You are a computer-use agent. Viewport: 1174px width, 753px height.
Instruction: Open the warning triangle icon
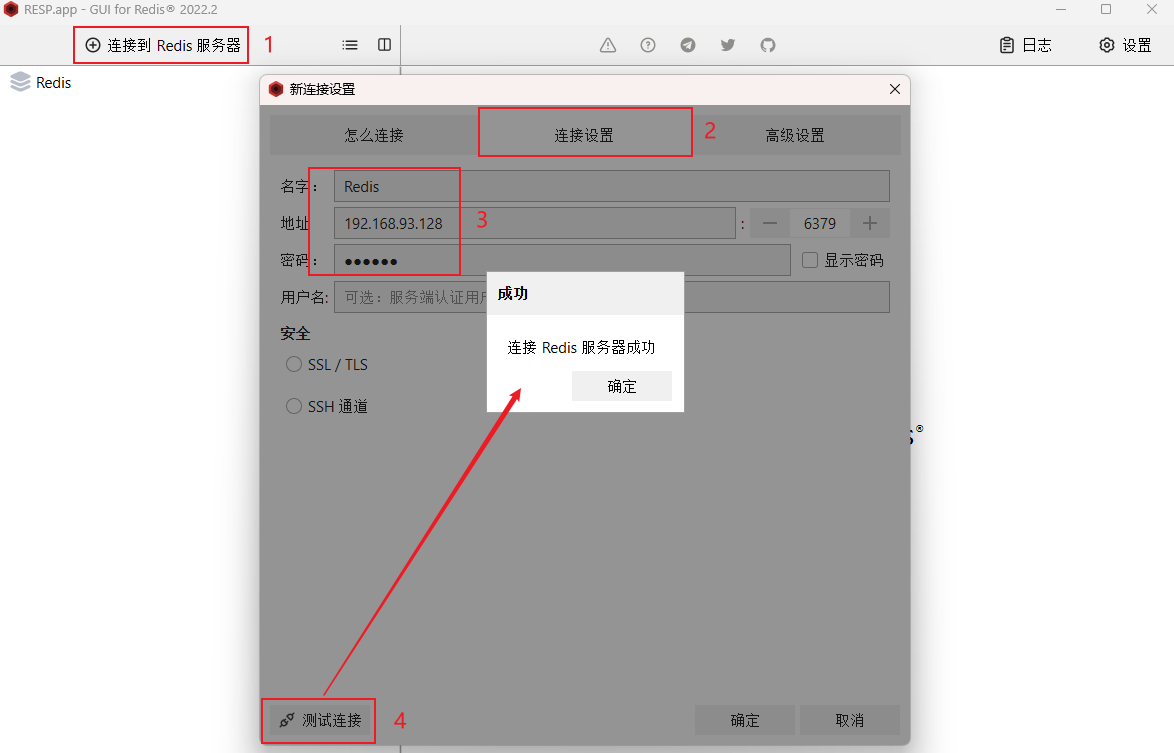tap(608, 45)
